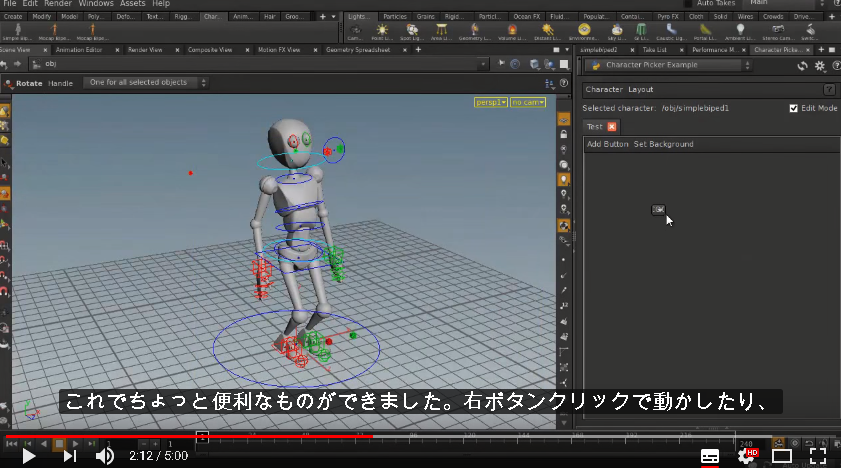This screenshot has height=468, width=841.
Task: Click the GI Light shelf icon
Action: (x=641, y=32)
